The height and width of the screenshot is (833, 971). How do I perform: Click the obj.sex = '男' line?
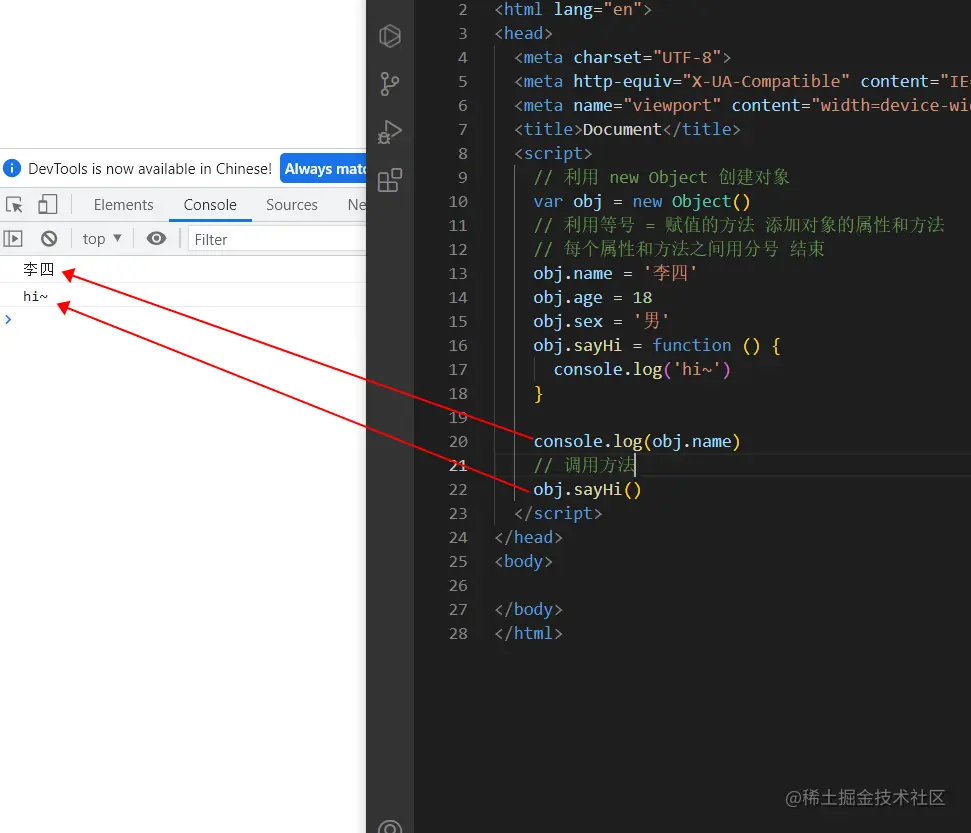pos(601,321)
